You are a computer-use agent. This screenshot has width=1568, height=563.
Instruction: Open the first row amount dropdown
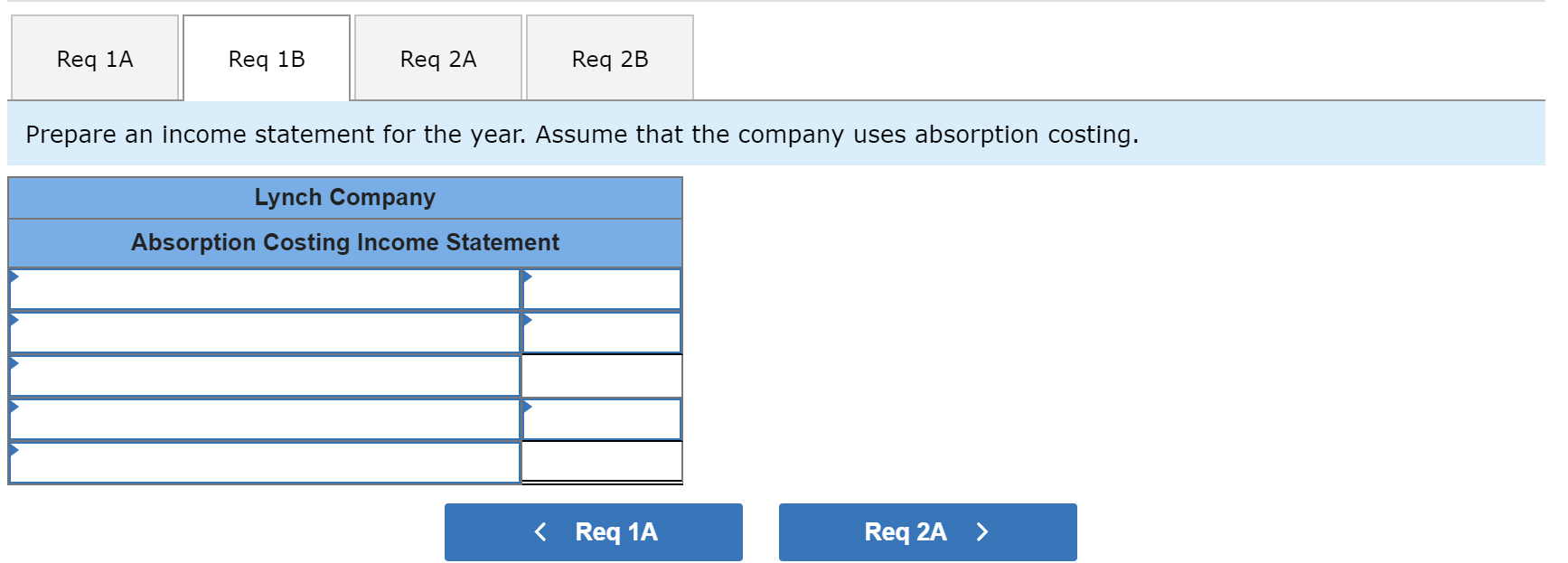coord(600,288)
